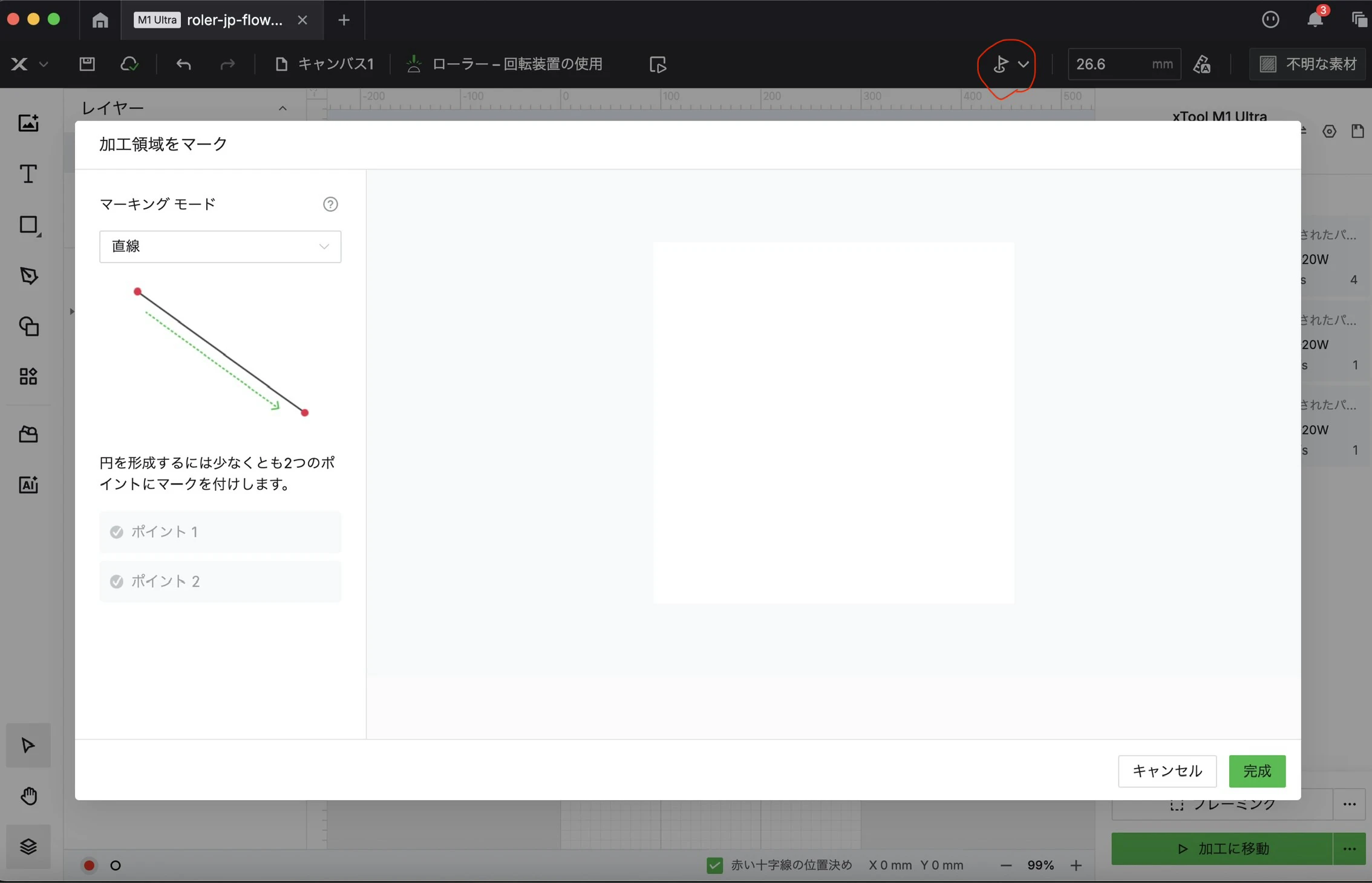Click the green 完成 button
The height and width of the screenshot is (883, 1372).
pos(1257,771)
